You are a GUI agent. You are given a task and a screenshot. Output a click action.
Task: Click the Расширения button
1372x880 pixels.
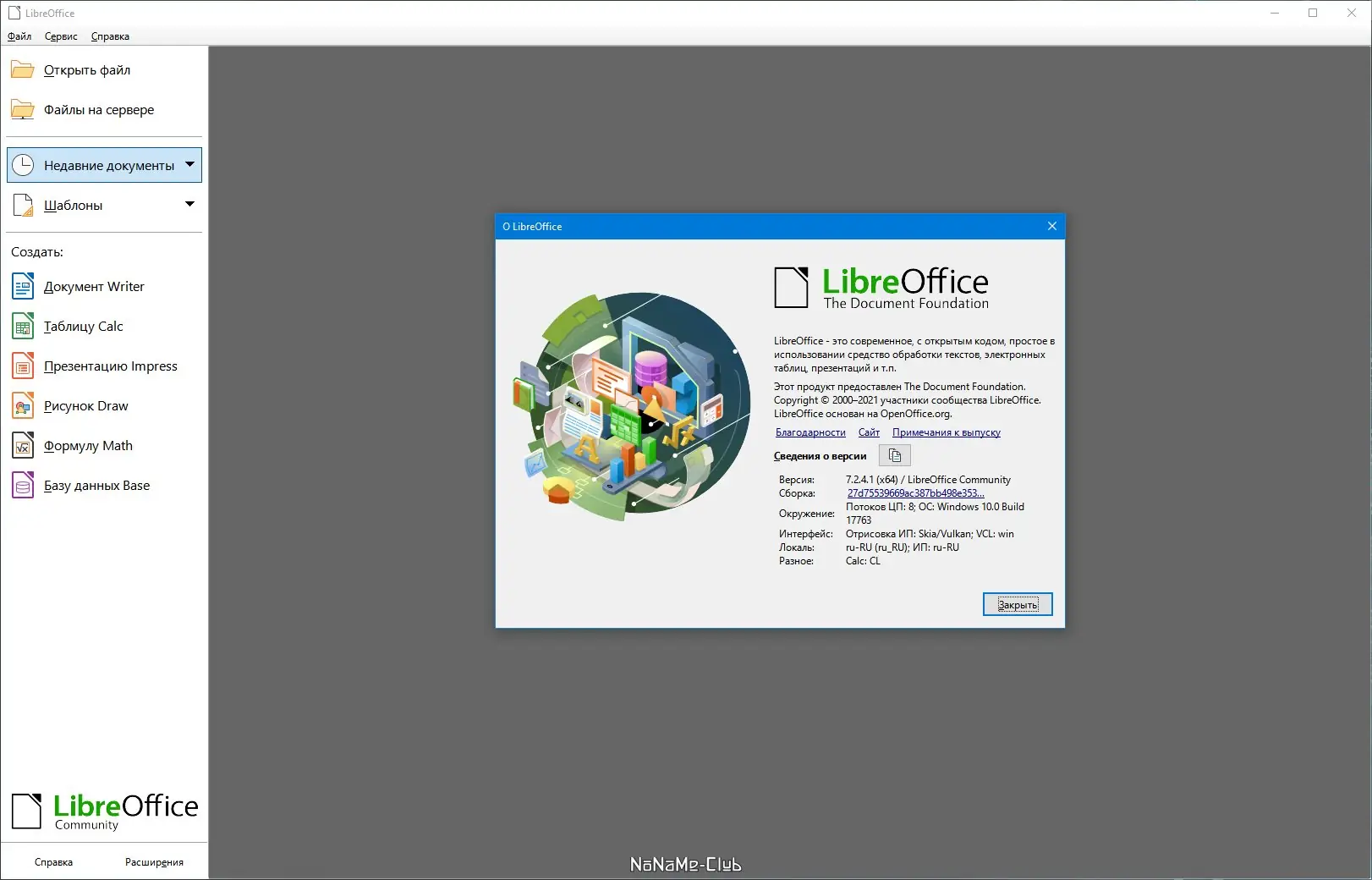(154, 862)
